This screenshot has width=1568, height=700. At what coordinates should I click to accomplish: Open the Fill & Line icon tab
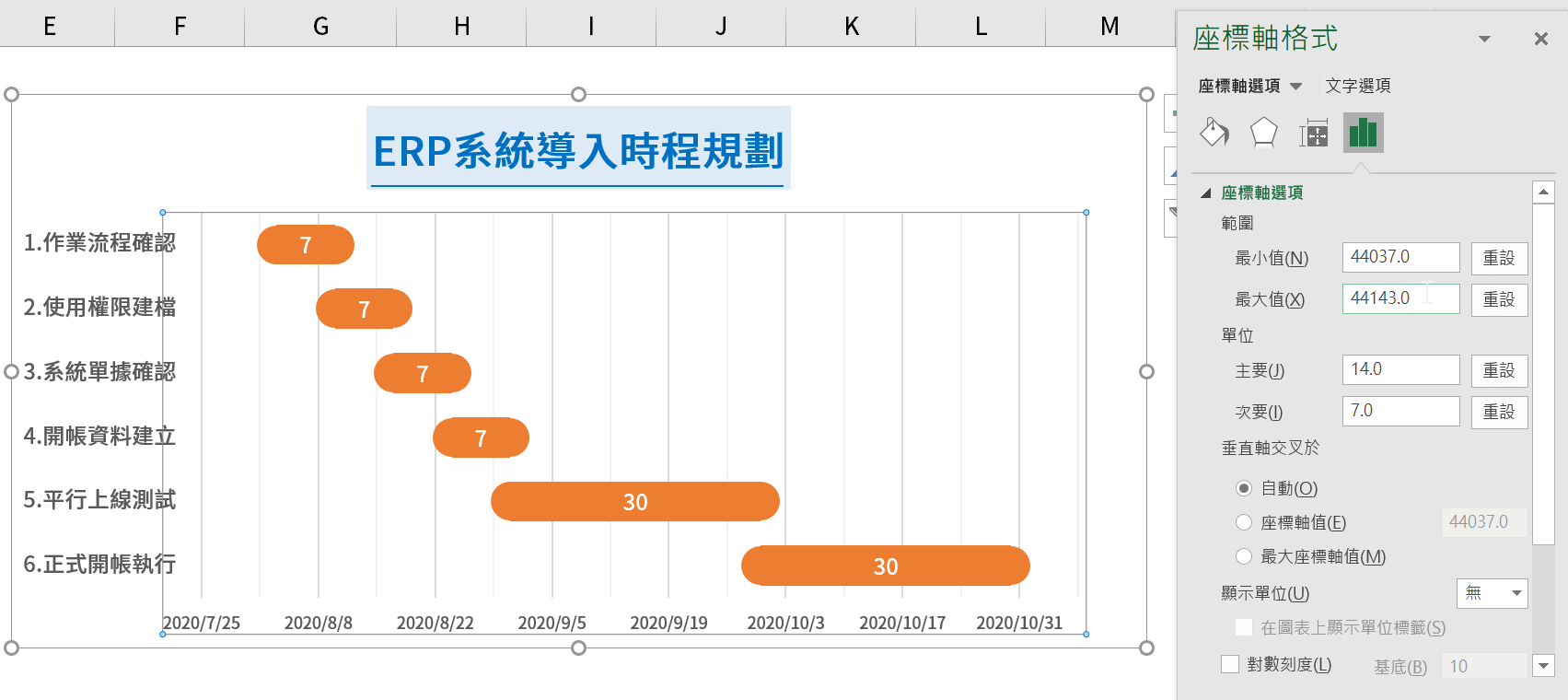tap(1214, 133)
